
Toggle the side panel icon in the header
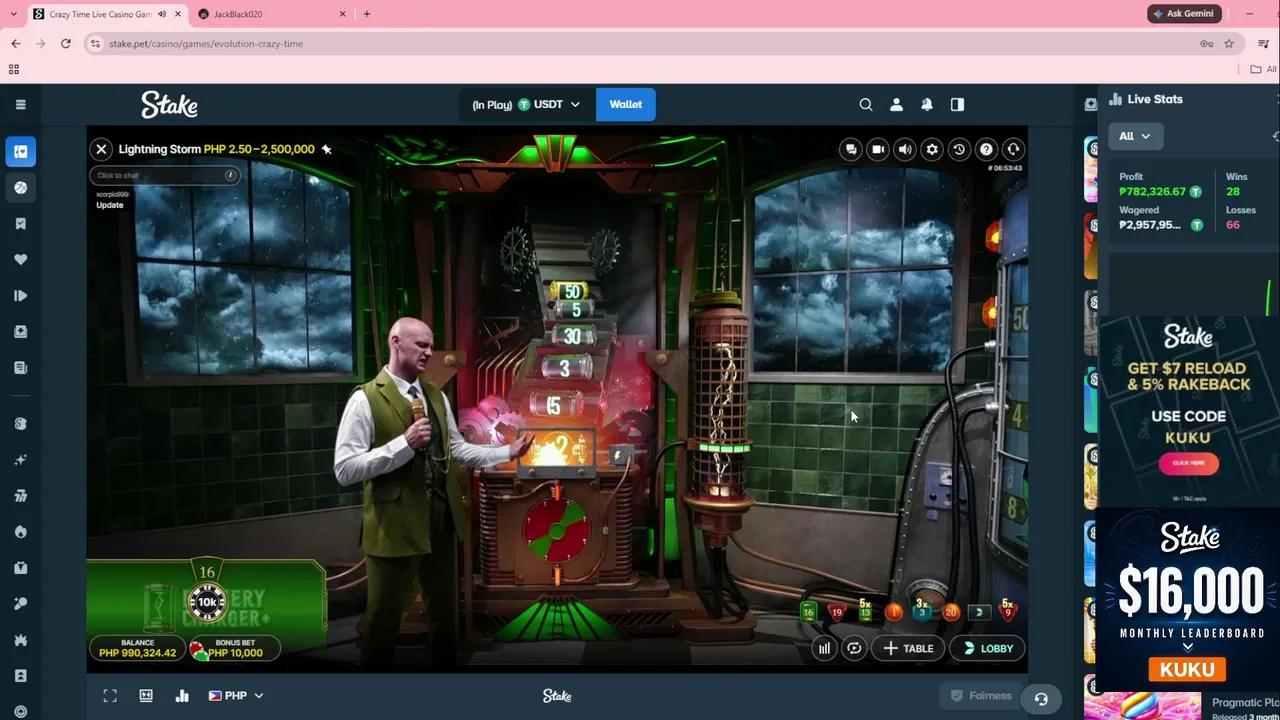point(957,104)
